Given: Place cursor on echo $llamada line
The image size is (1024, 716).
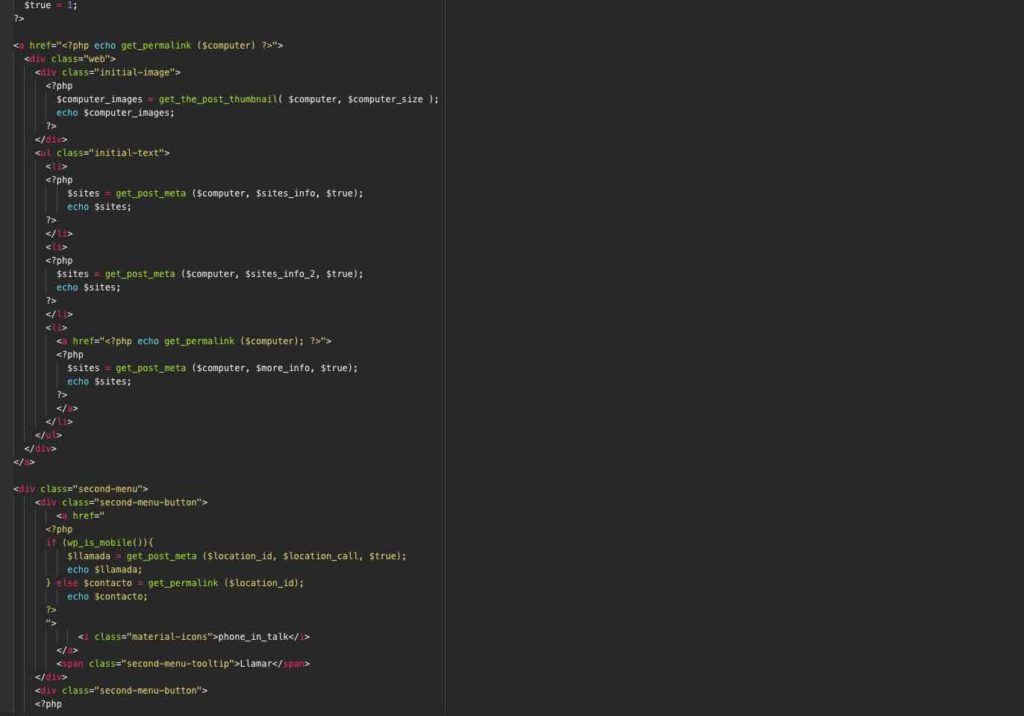Looking at the screenshot, I should 104,569.
